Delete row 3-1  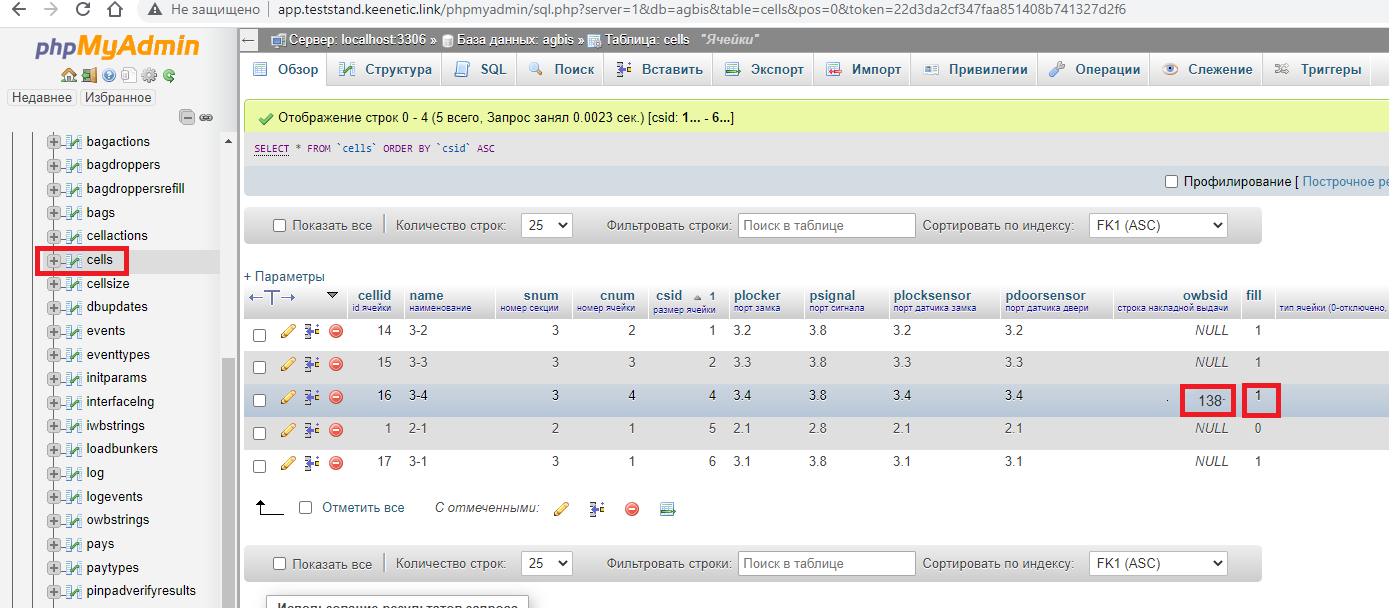(336, 463)
